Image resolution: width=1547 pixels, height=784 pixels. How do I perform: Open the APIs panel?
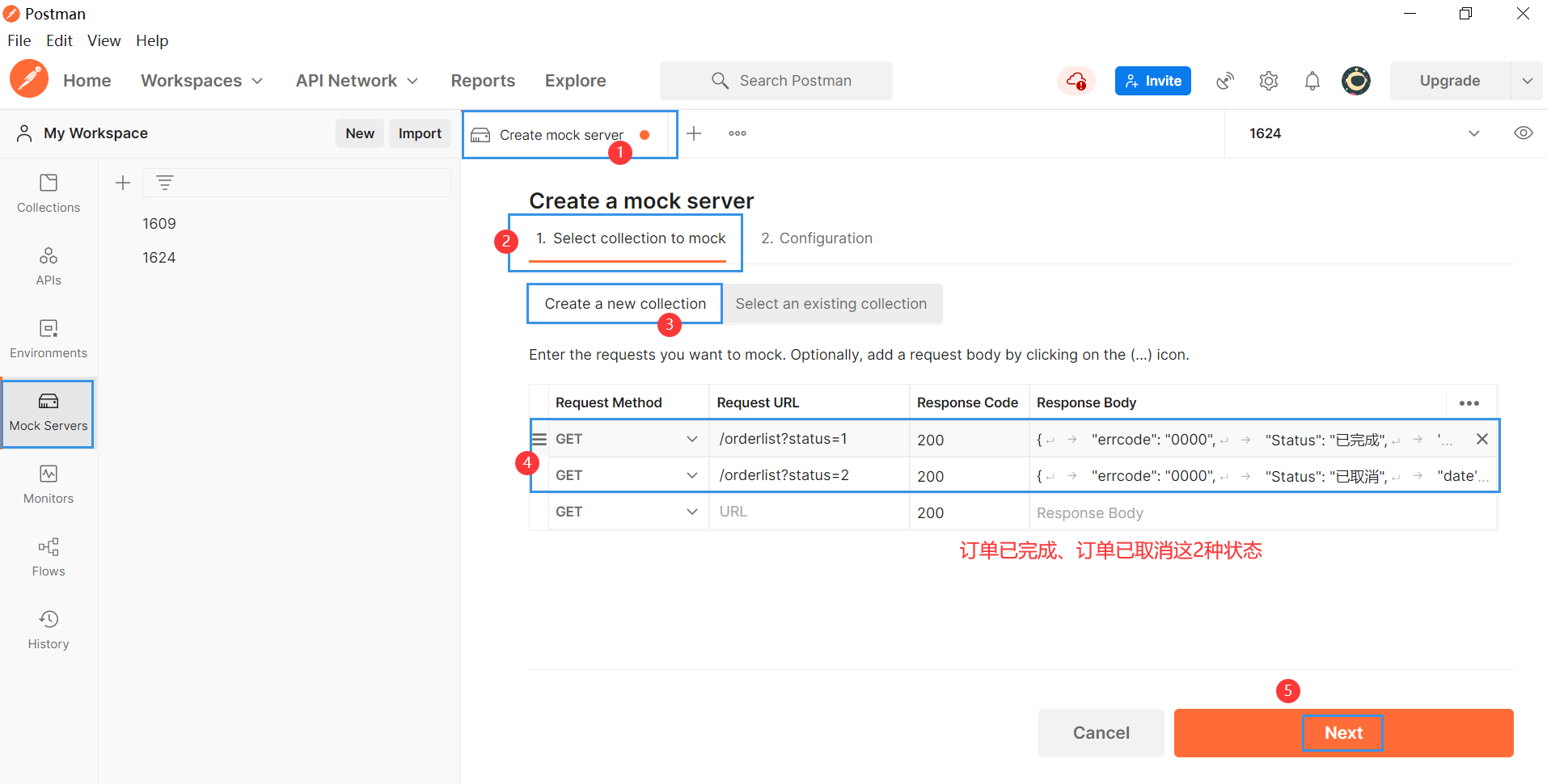click(x=48, y=265)
